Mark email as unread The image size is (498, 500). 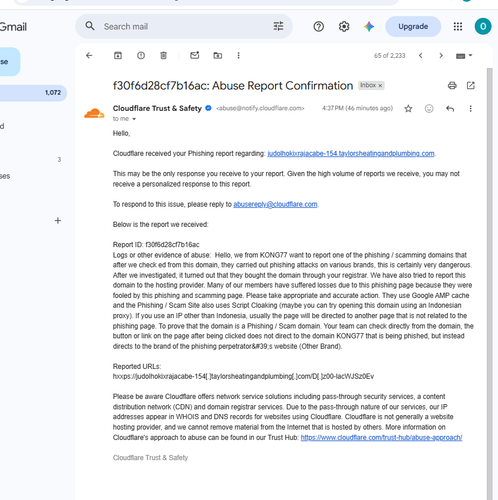[x=195, y=55]
